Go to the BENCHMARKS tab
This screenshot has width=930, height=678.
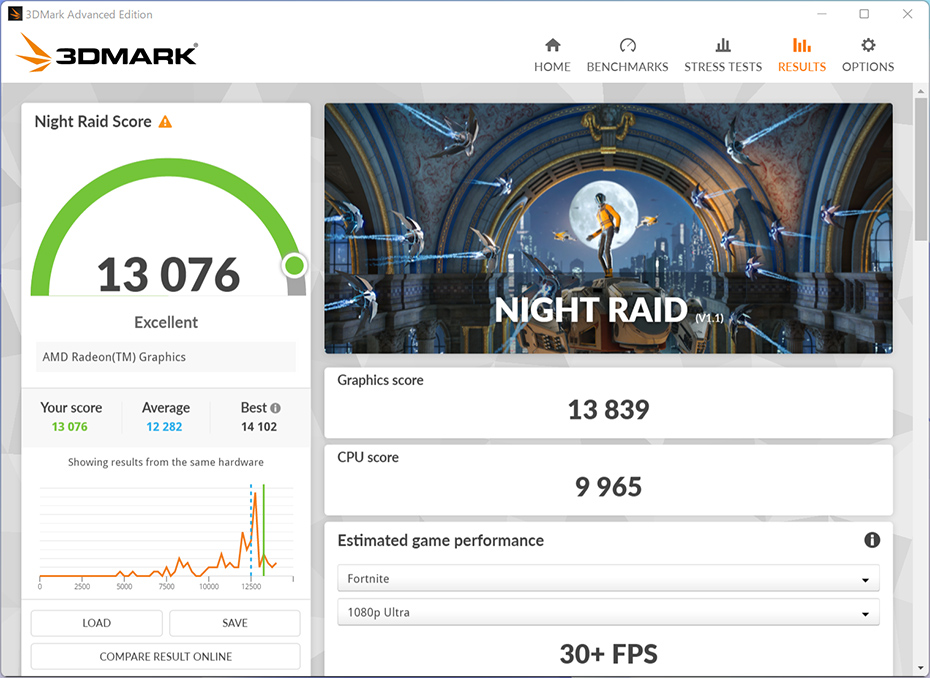tap(628, 55)
